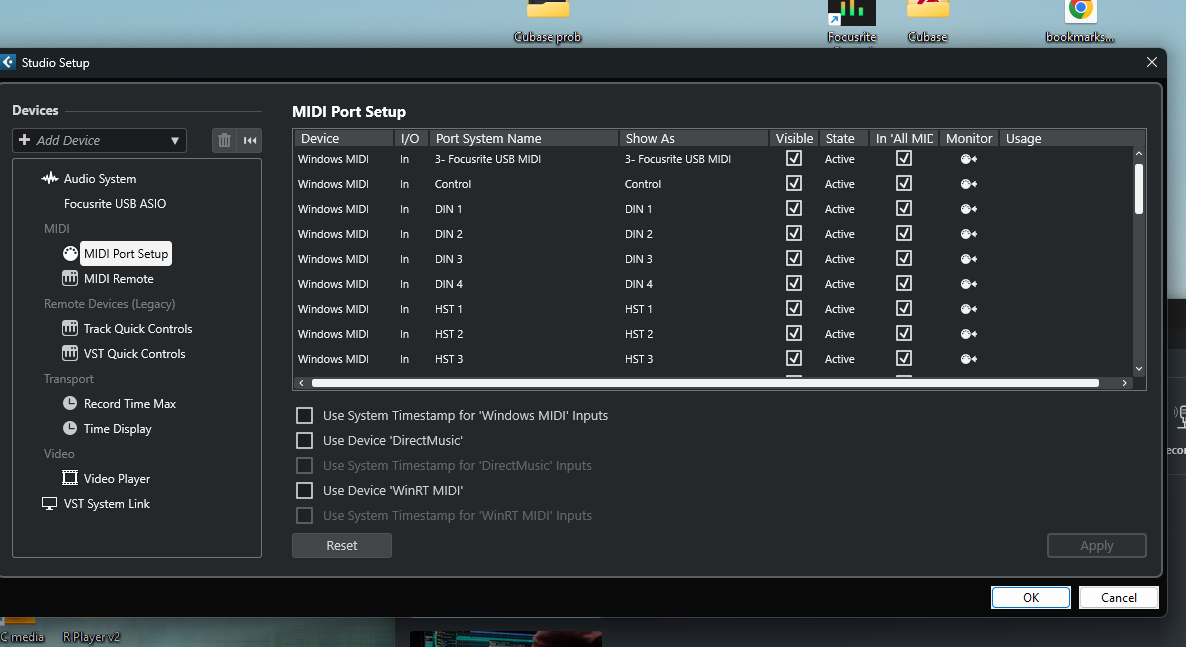Toggle Visible for 3- Focusrite USB MIDI

click(x=793, y=158)
